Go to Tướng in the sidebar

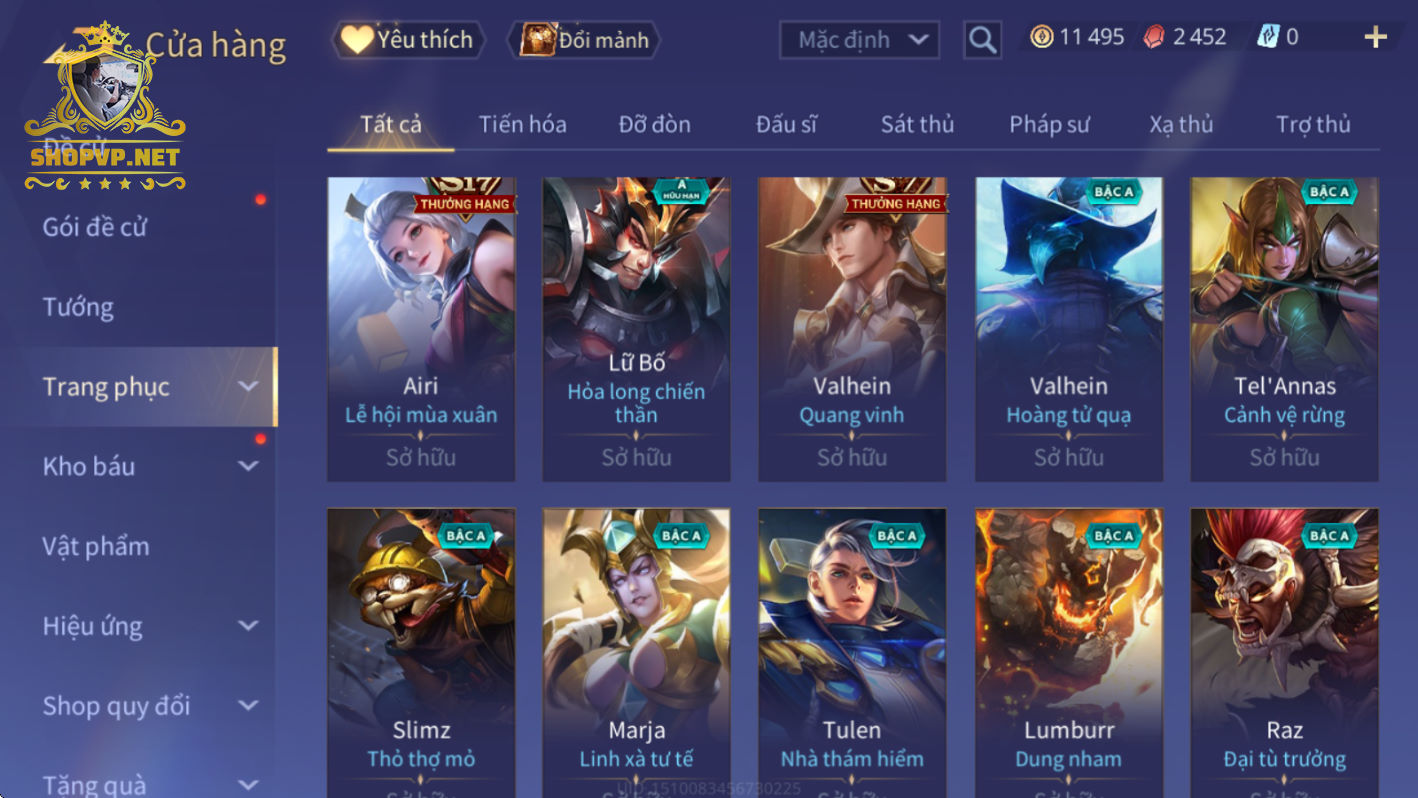78,307
